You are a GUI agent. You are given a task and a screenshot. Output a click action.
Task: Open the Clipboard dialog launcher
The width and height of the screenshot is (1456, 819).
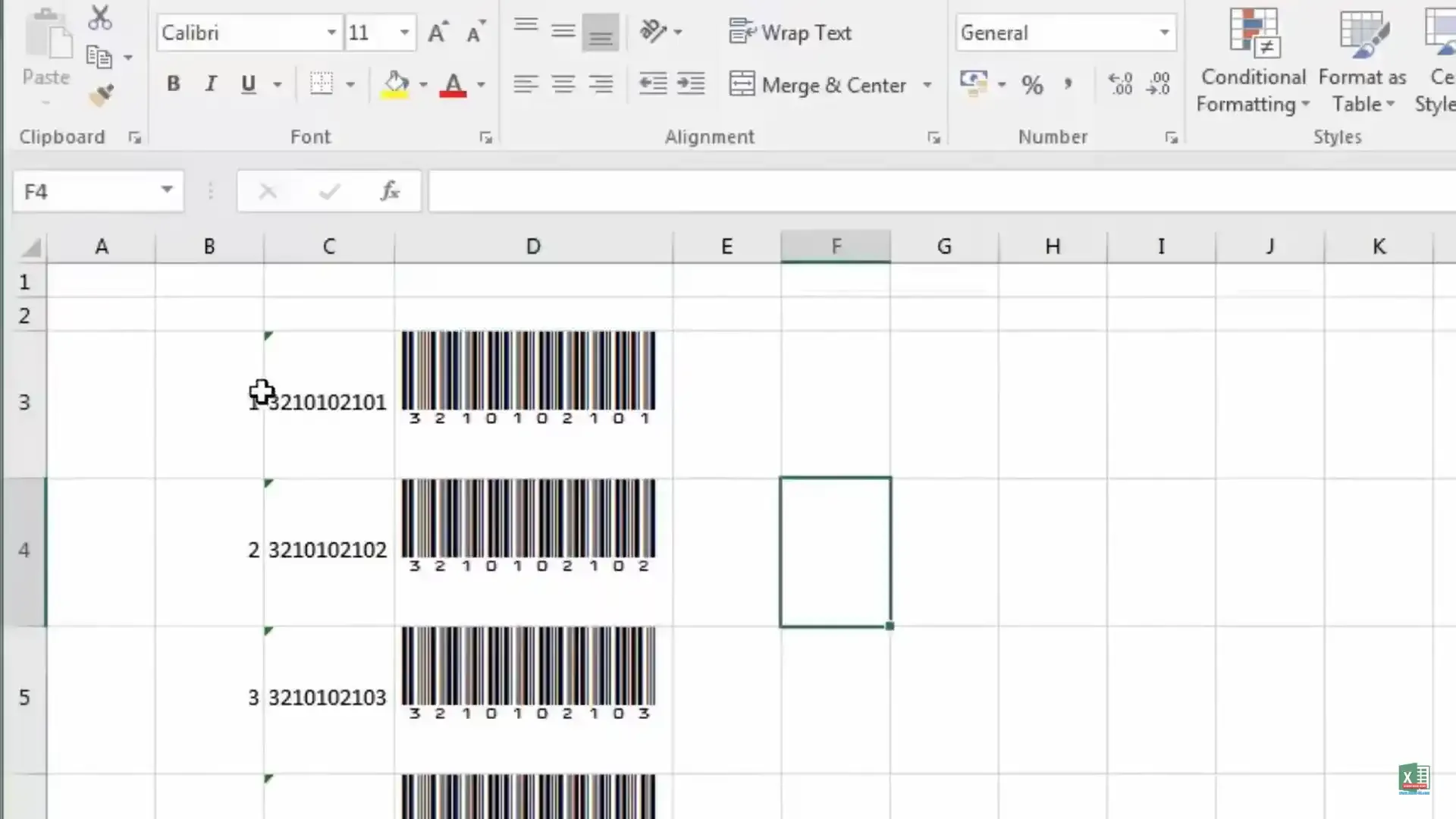[135, 137]
